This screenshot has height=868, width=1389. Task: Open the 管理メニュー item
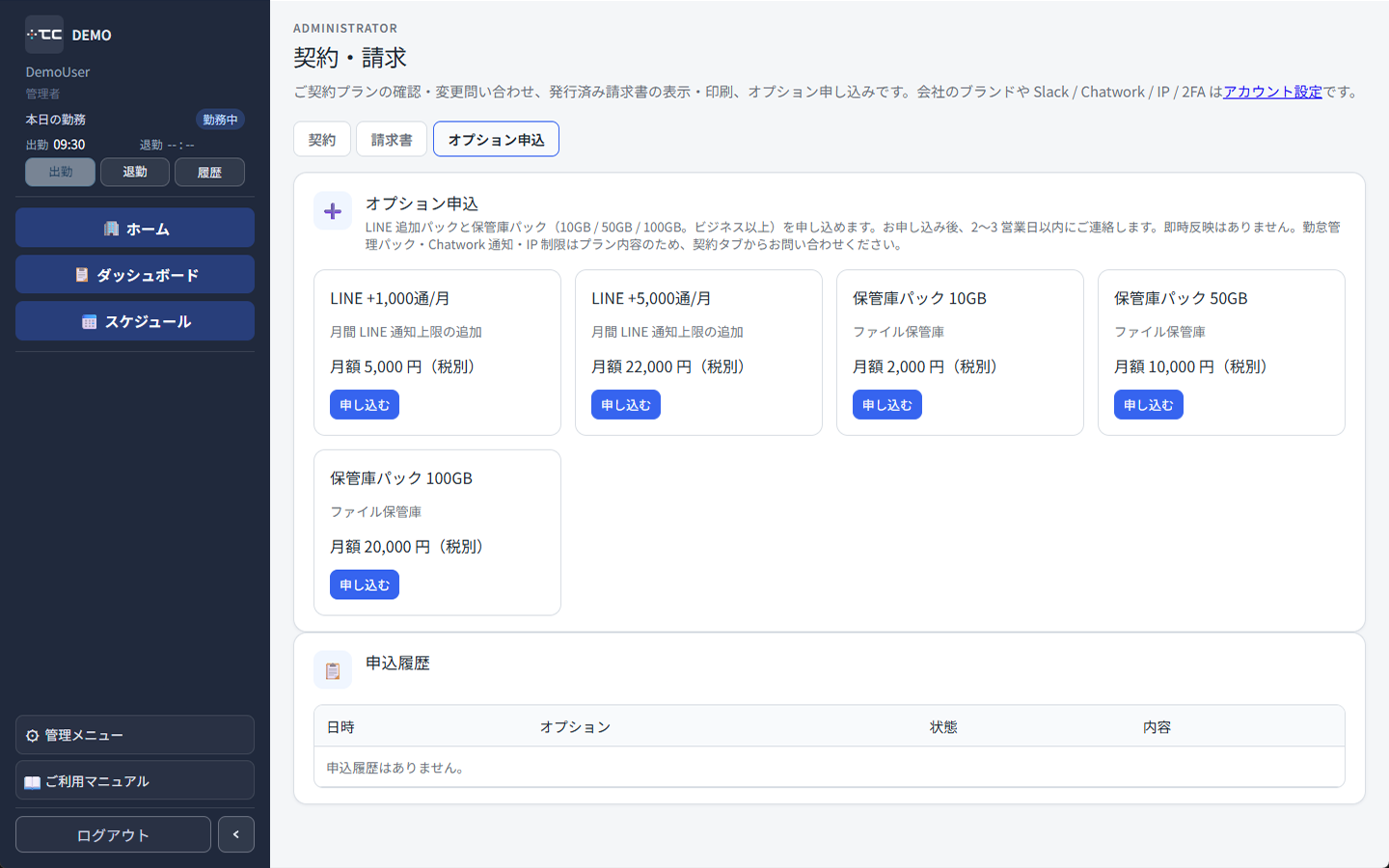click(x=135, y=735)
